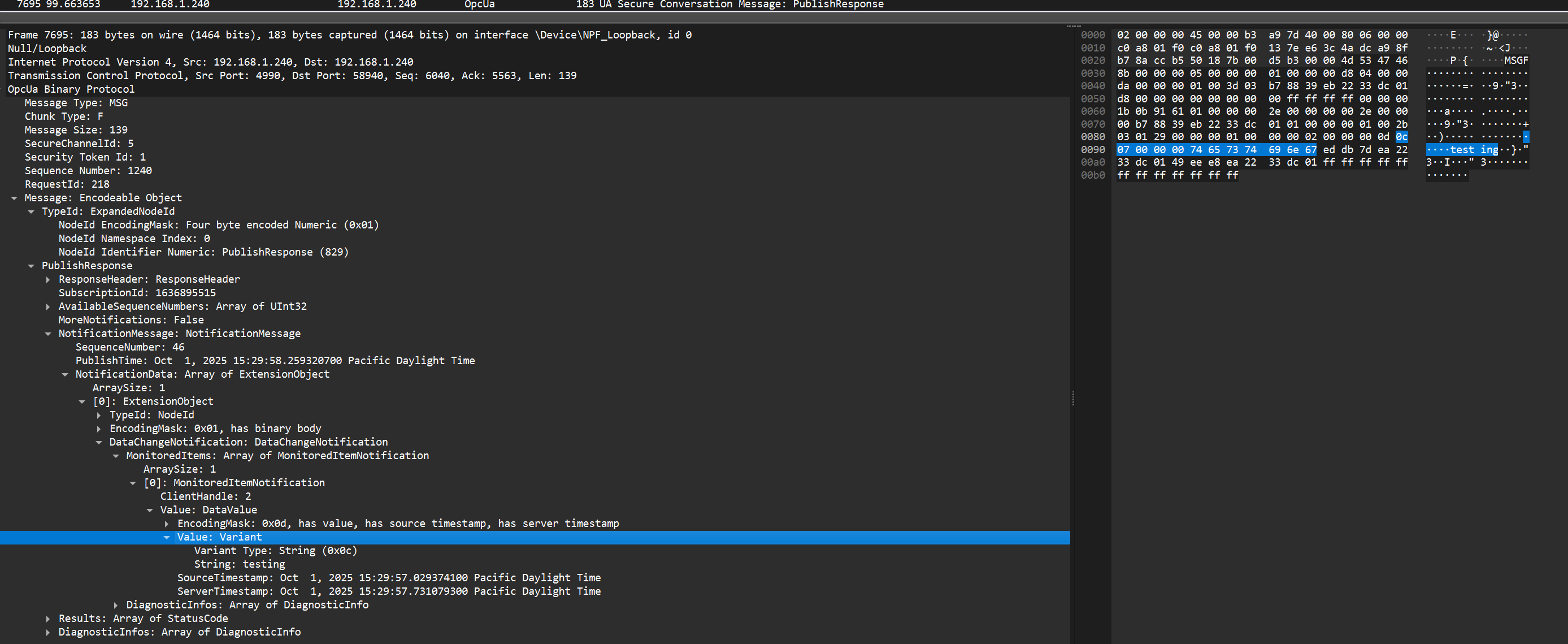
Task: Expand EncodingMask 0x0d has value entry
Action: (x=167, y=524)
